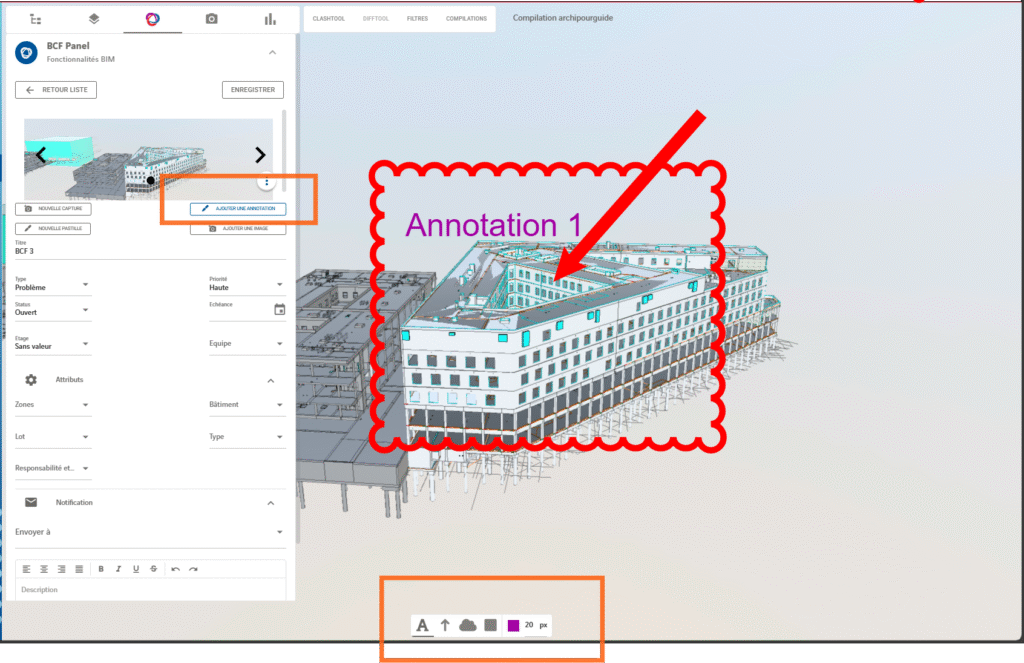Select the text annotation tool
This screenshot has width=1024, height=663.
tap(422, 626)
